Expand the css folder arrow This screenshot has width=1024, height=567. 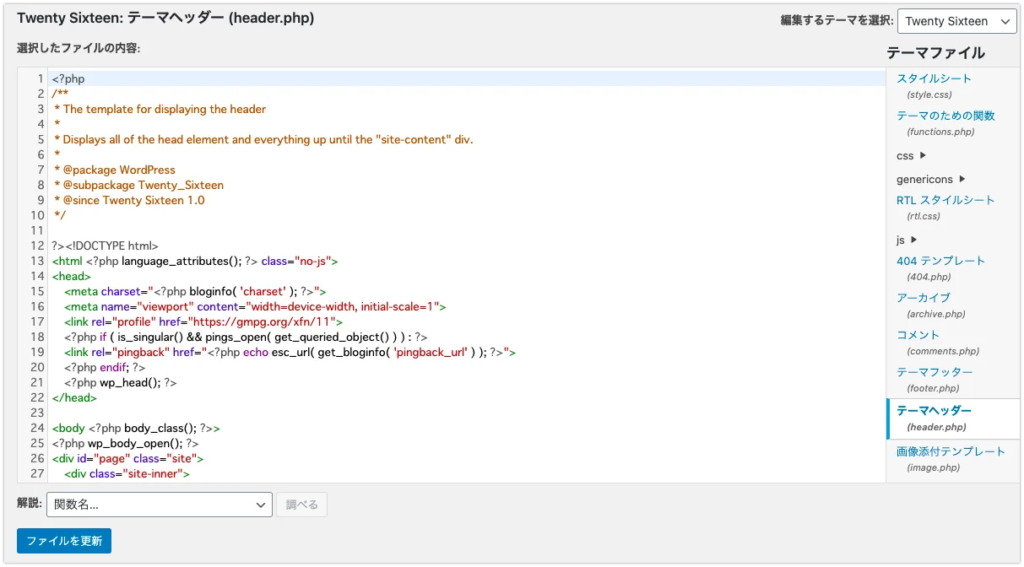pos(923,155)
